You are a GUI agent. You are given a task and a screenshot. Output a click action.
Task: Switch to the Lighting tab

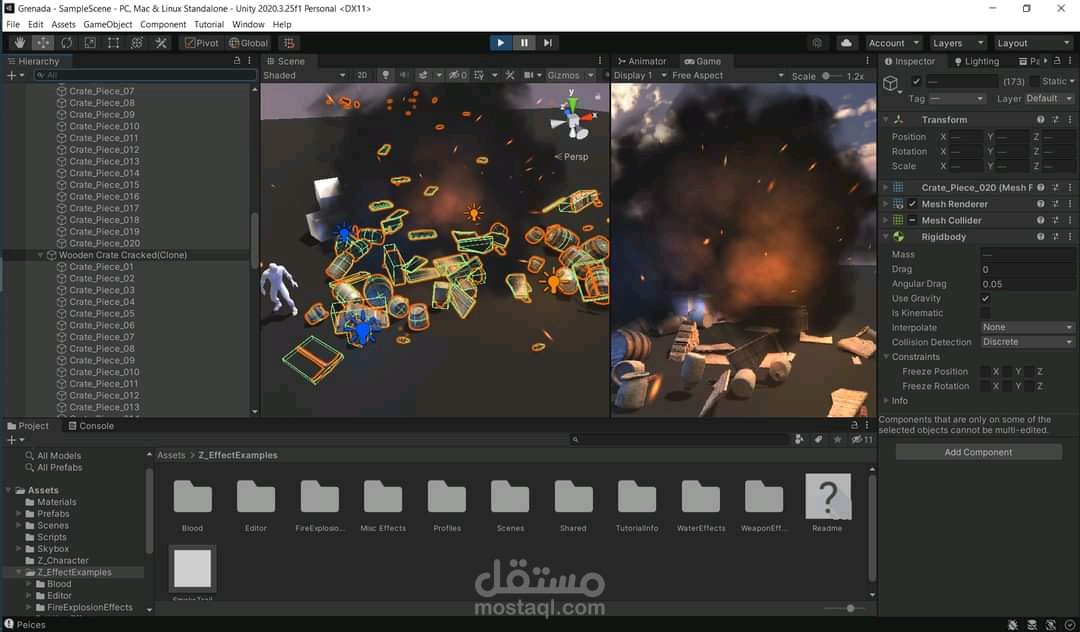tap(976, 61)
